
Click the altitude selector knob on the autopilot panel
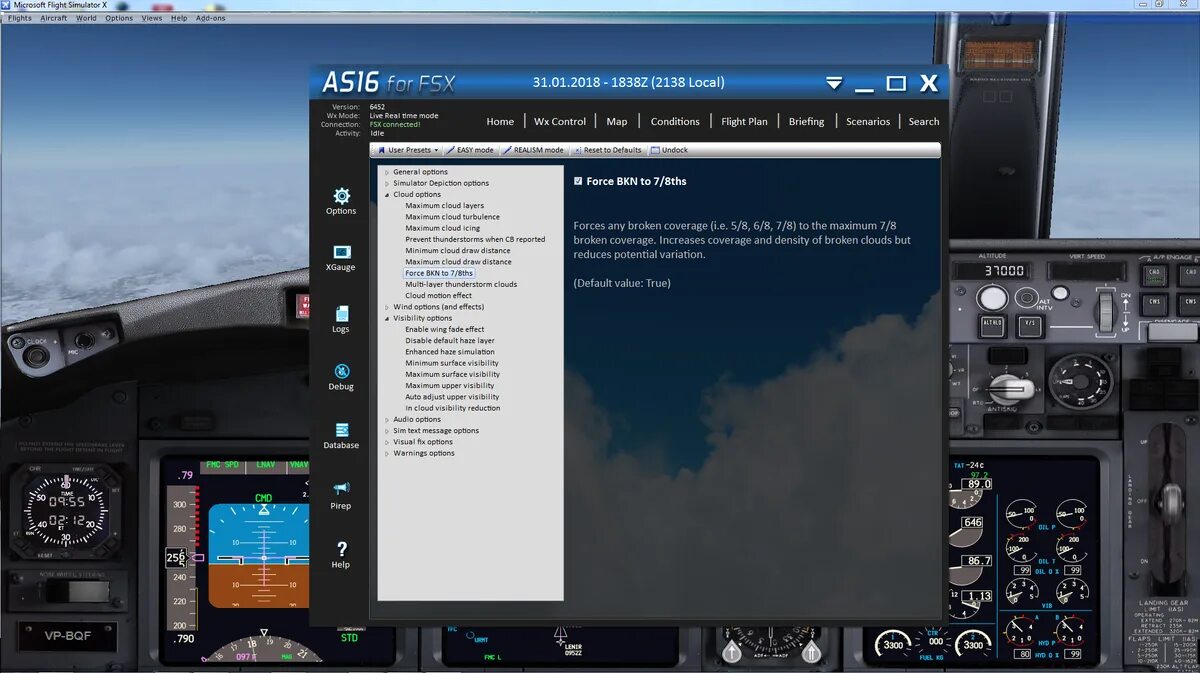[992, 298]
